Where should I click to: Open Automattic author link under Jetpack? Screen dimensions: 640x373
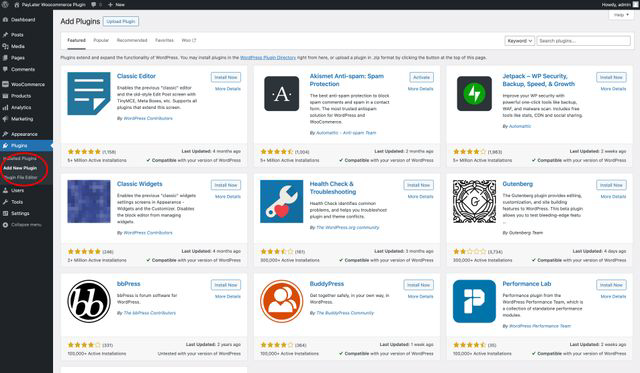(520, 126)
